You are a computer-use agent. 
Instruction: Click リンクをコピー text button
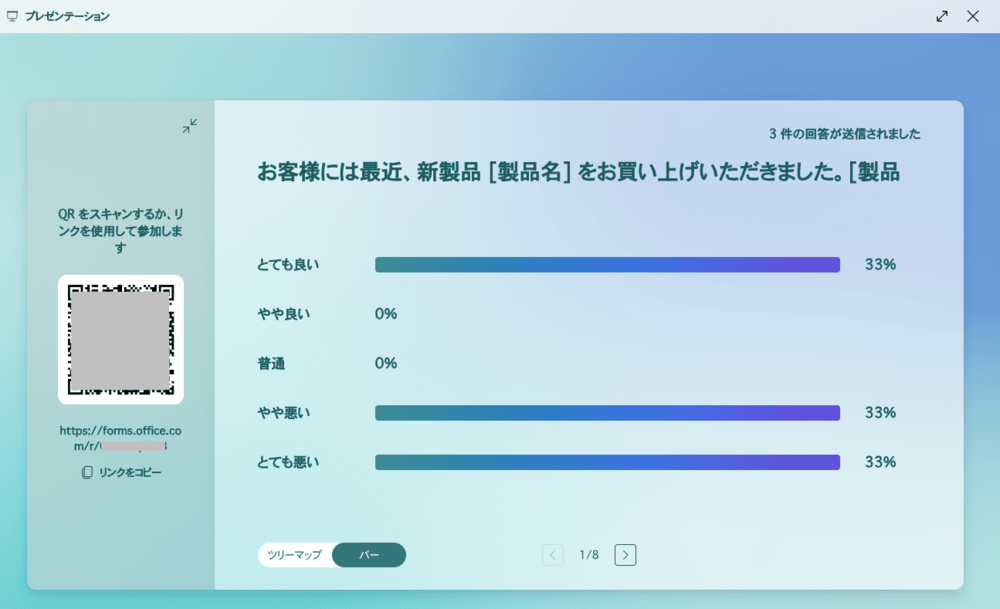[130, 472]
